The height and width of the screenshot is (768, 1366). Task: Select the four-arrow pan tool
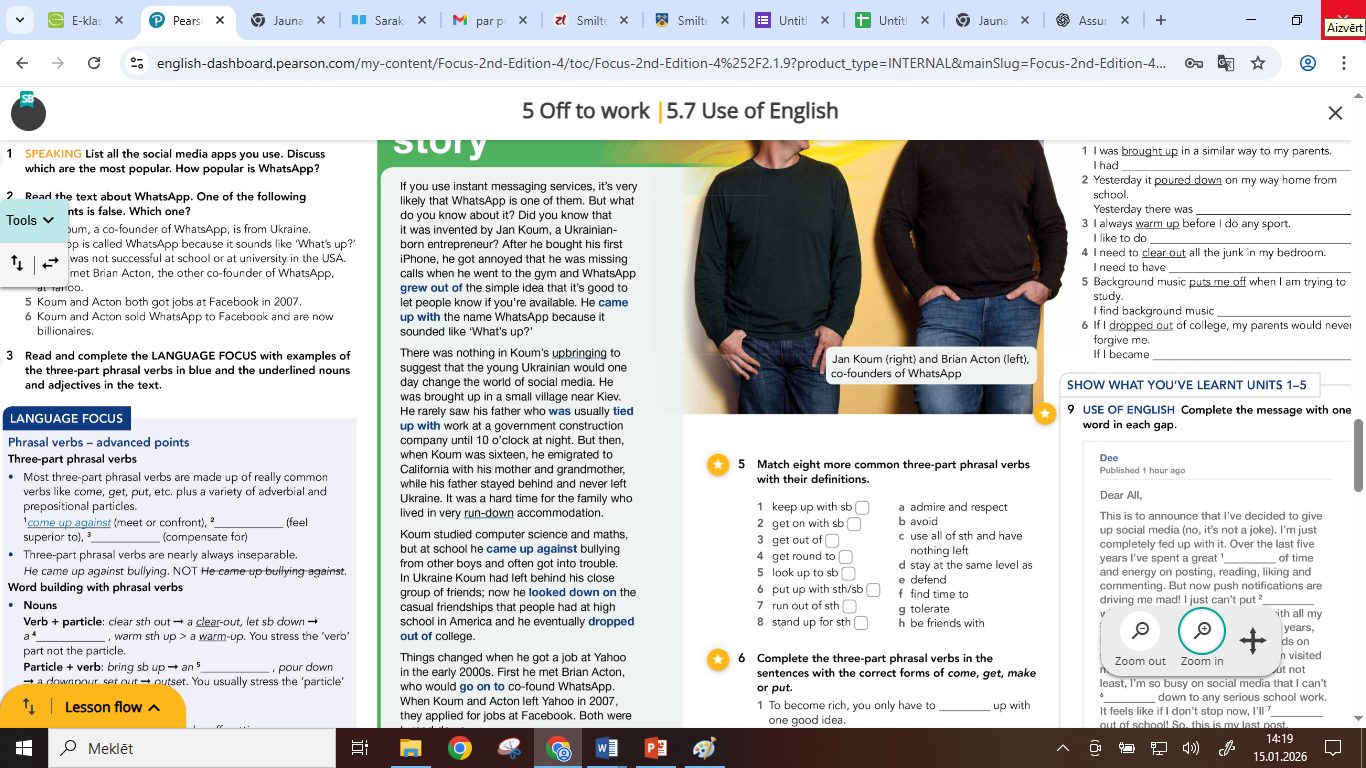pyautogui.click(x=1253, y=641)
